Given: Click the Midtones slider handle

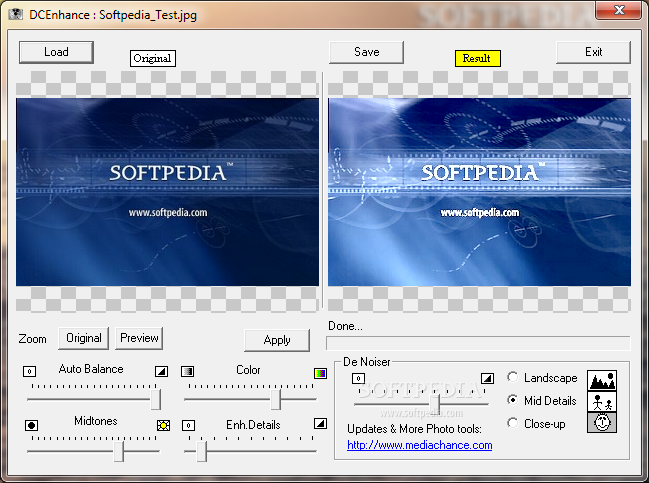Looking at the screenshot, I should [x=118, y=451].
